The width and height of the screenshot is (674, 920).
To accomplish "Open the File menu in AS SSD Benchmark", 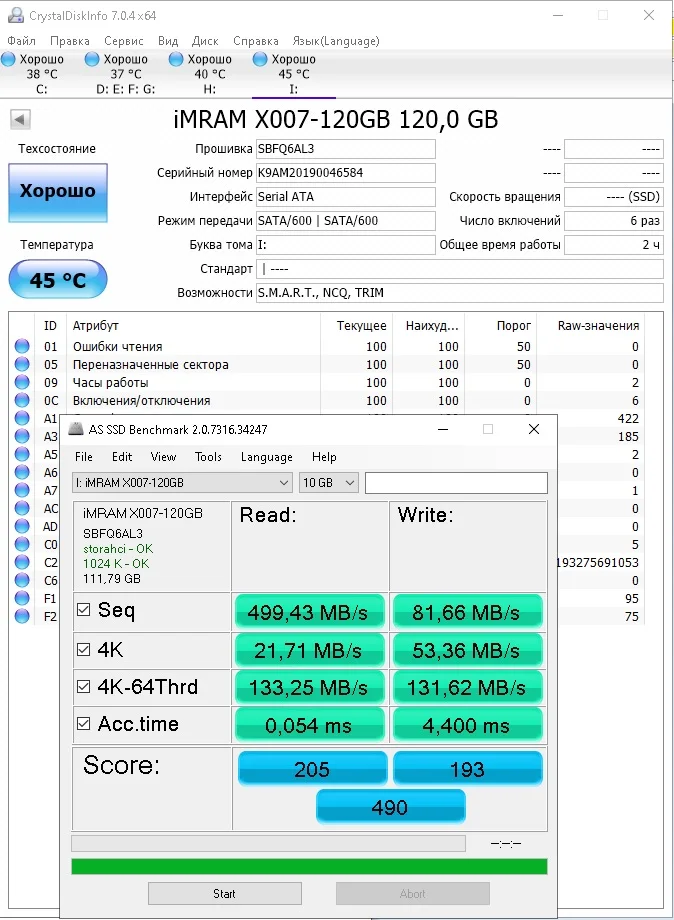I will [84, 456].
